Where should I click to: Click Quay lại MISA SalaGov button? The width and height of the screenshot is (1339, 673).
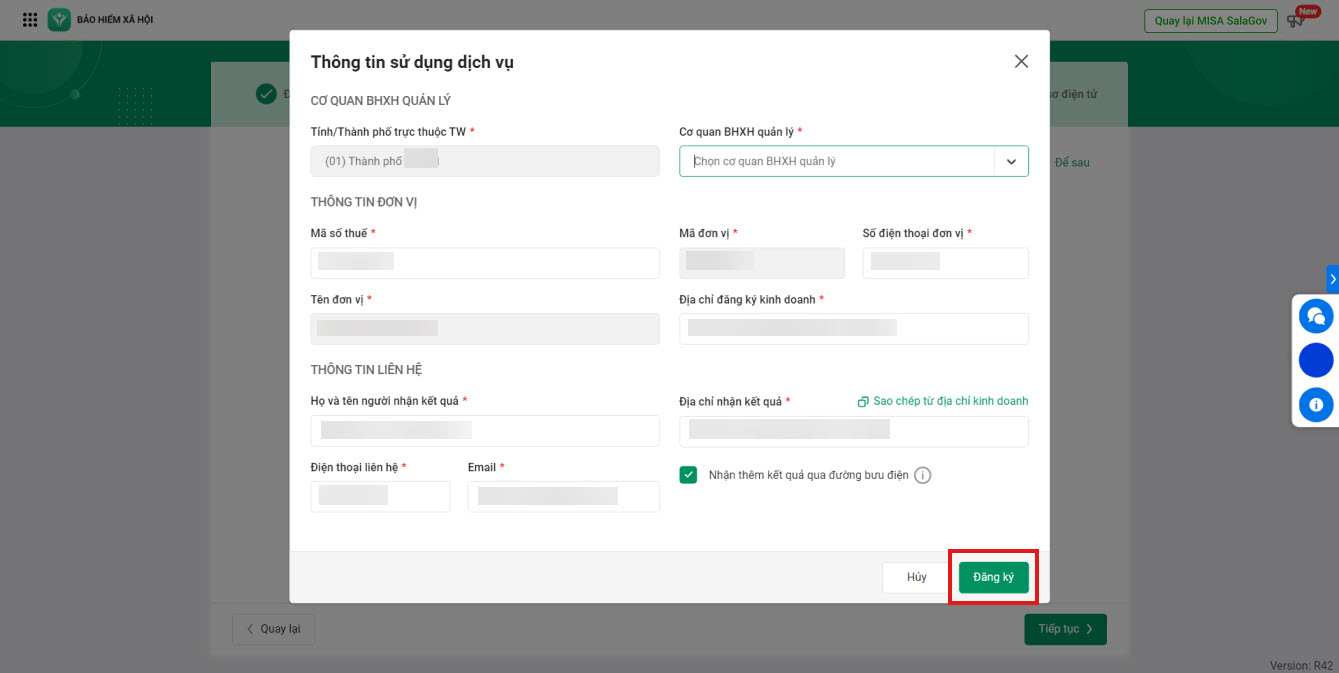tap(1210, 21)
